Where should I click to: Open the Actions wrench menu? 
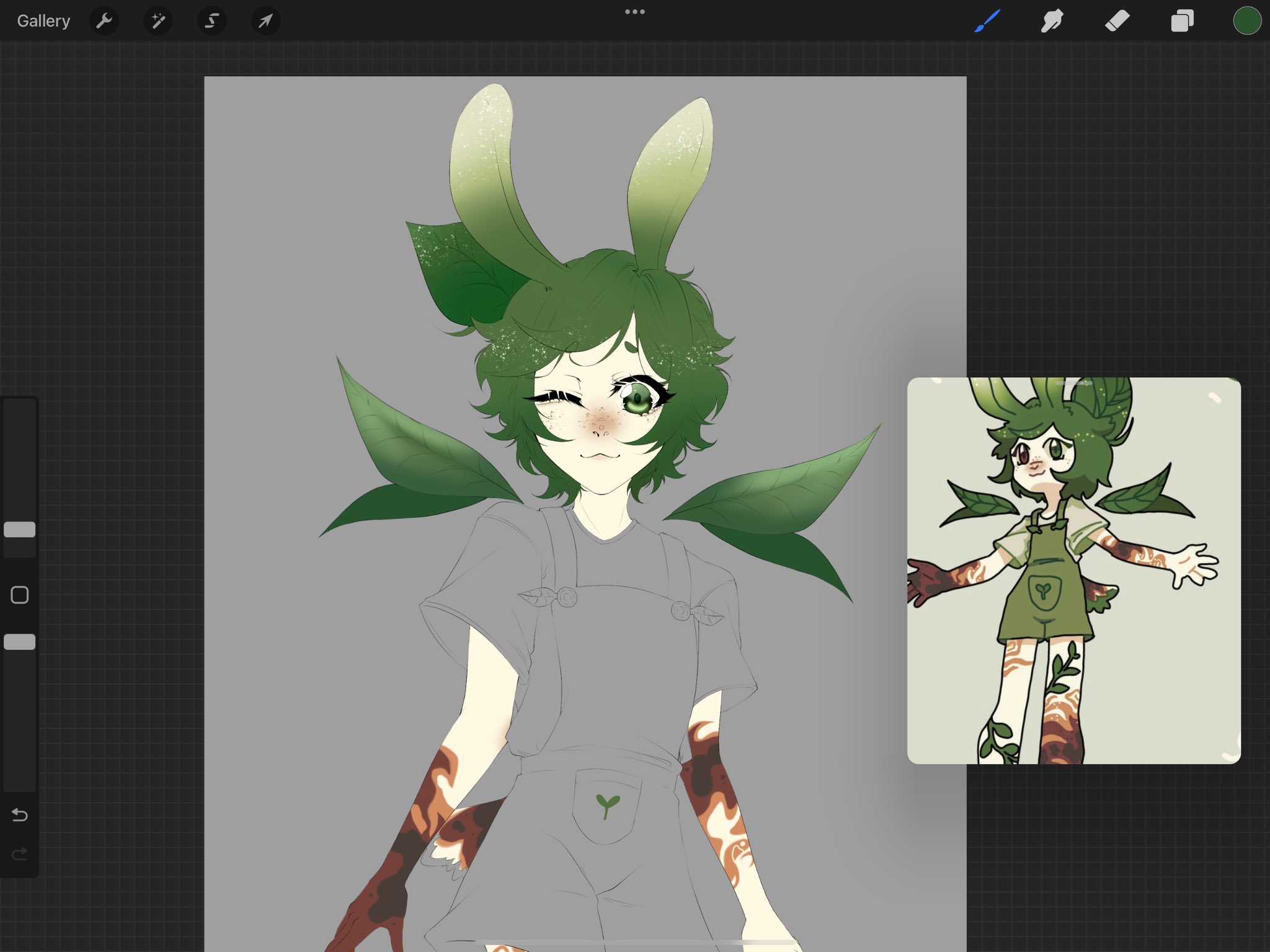(104, 21)
